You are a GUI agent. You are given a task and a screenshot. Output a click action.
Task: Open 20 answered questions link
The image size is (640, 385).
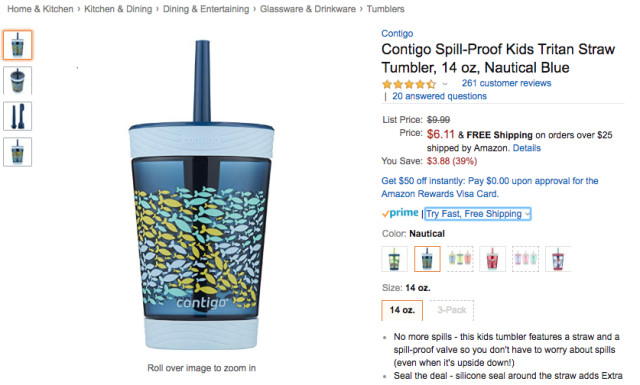(x=440, y=96)
